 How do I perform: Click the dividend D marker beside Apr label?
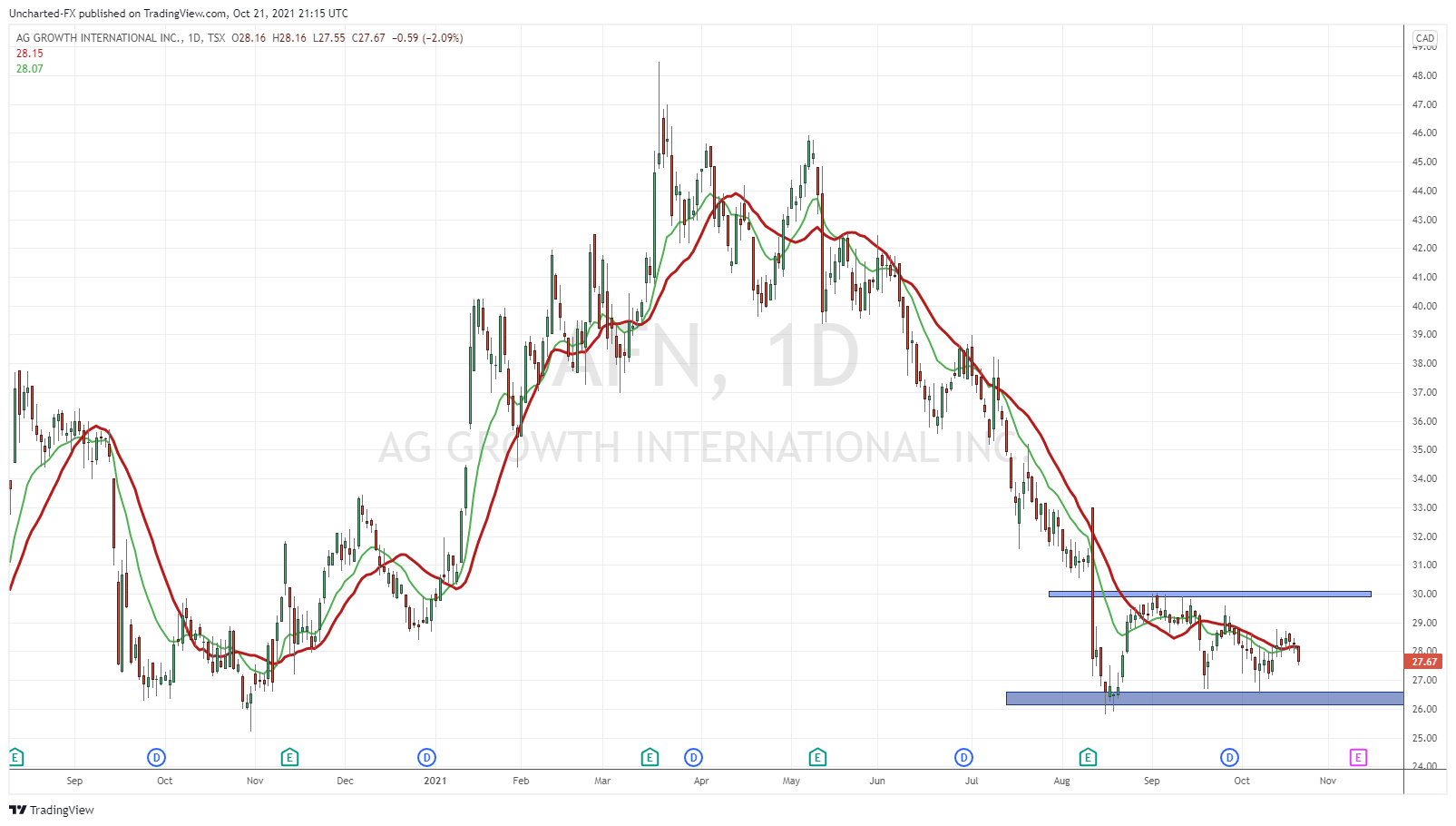click(694, 757)
